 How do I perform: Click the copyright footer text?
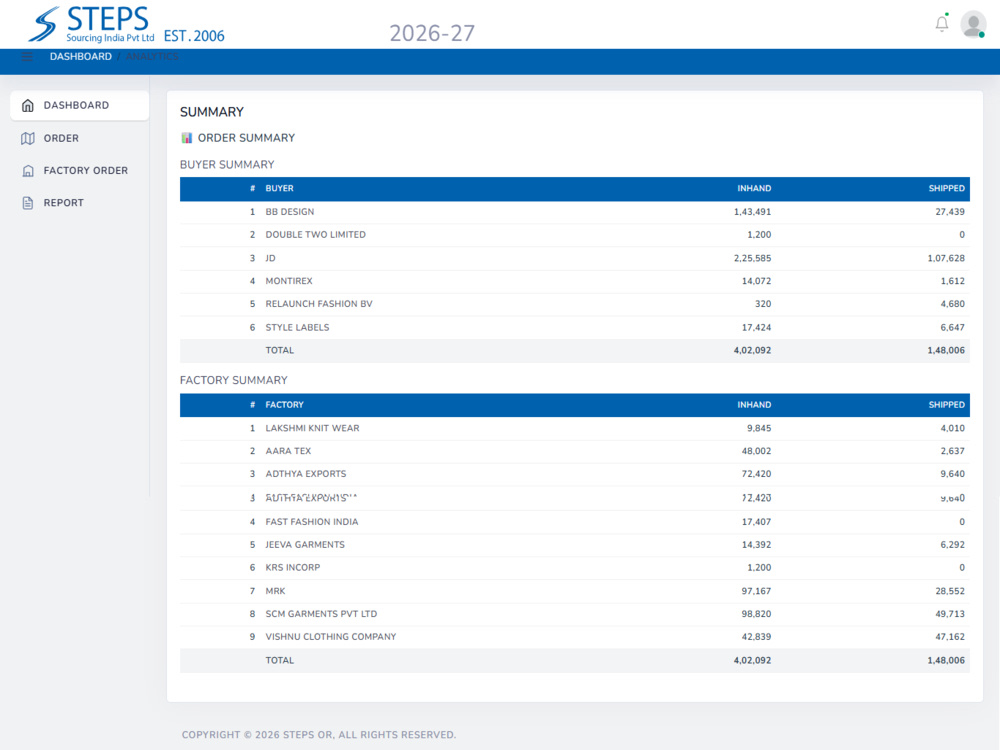(319, 735)
